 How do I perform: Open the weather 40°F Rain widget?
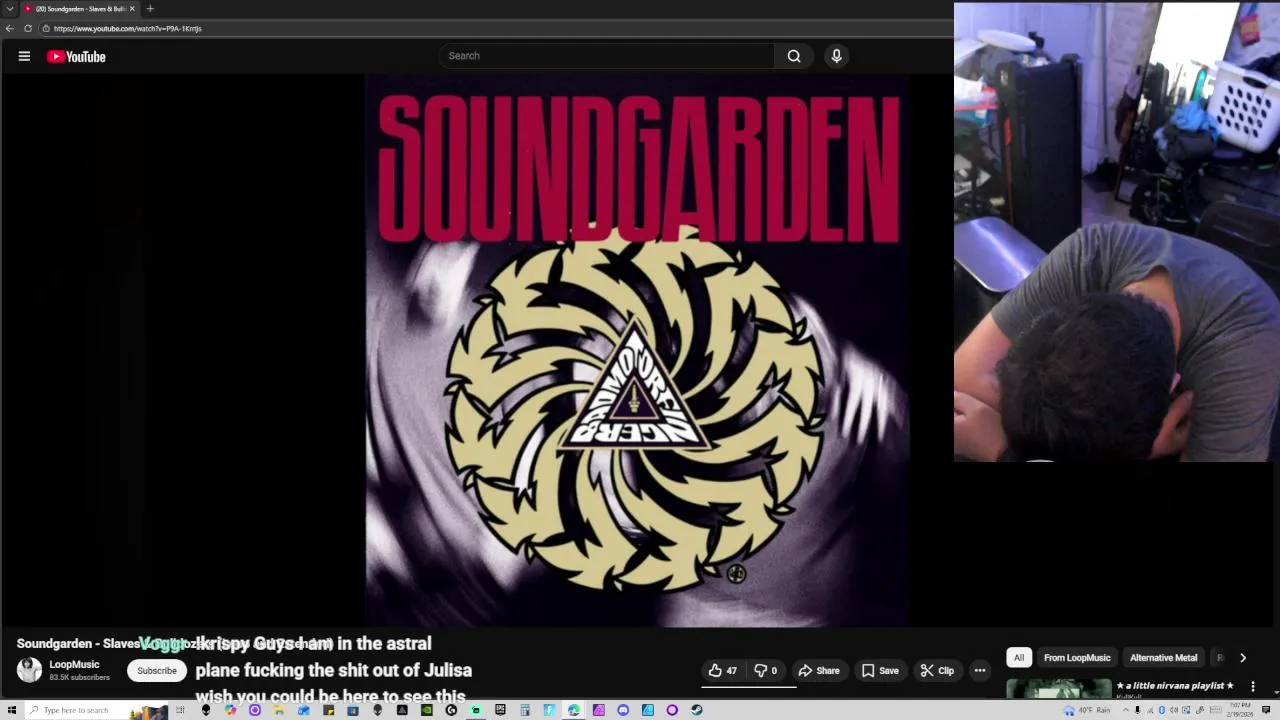click(x=1087, y=710)
